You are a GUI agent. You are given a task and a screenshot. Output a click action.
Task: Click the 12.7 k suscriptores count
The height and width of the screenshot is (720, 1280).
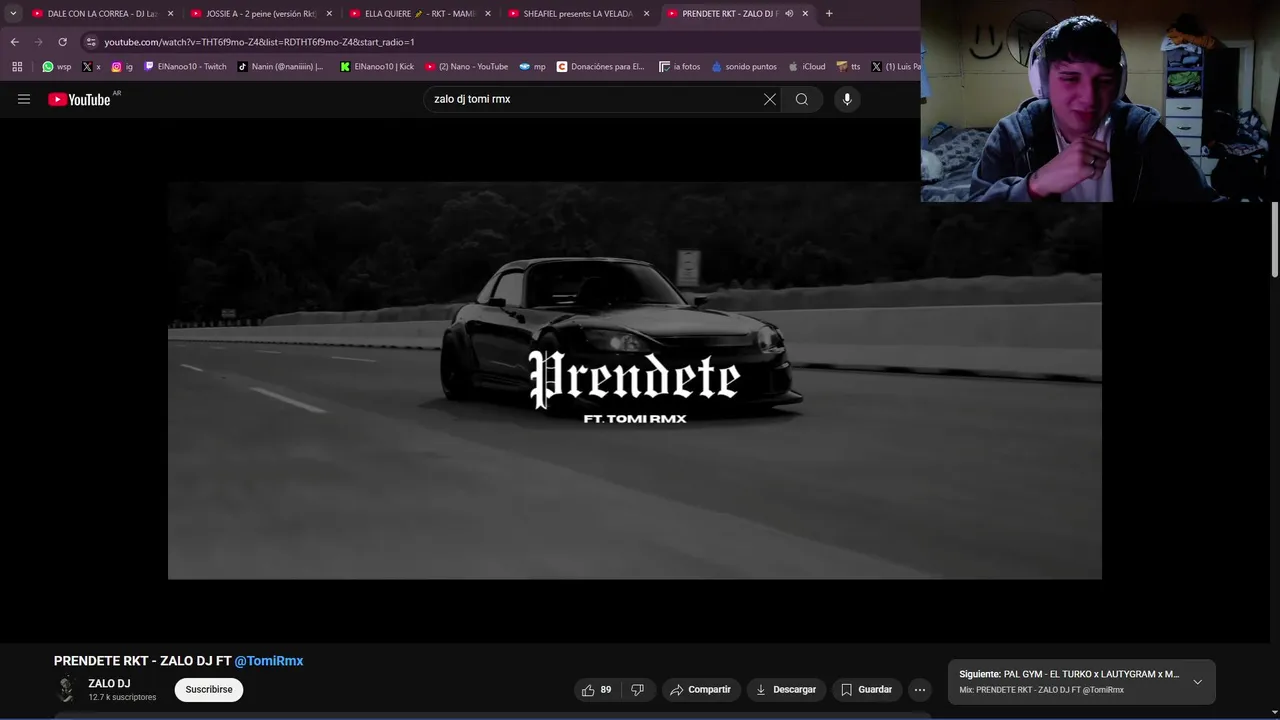click(122, 697)
